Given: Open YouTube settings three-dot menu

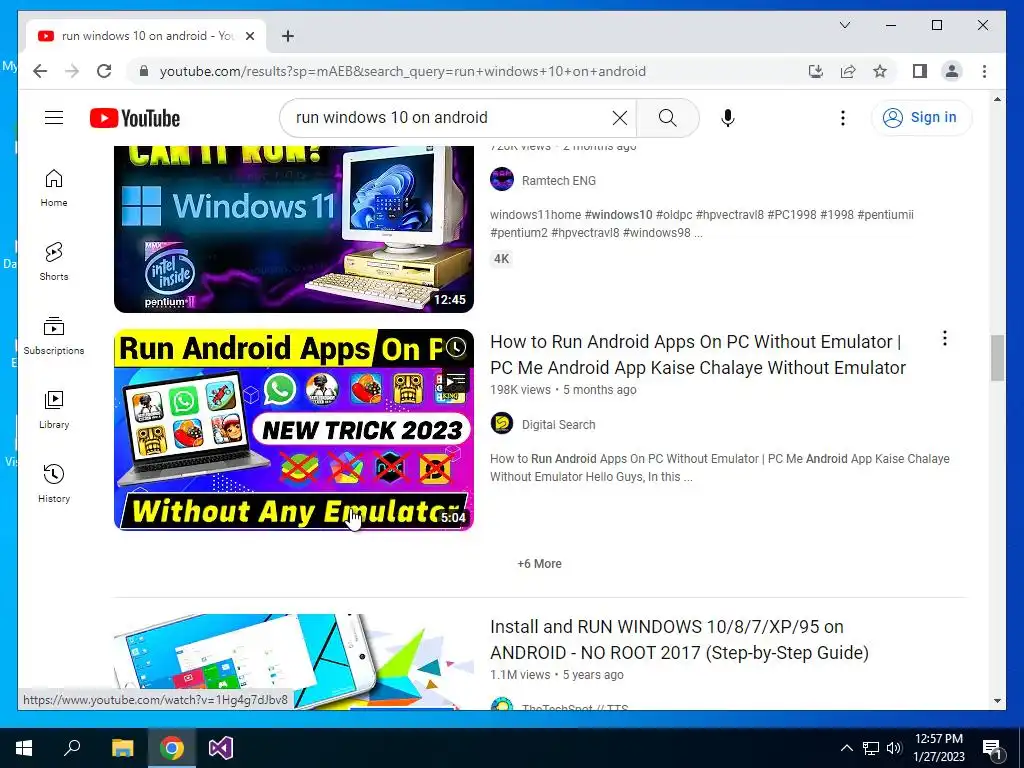Looking at the screenshot, I should (842, 118).
